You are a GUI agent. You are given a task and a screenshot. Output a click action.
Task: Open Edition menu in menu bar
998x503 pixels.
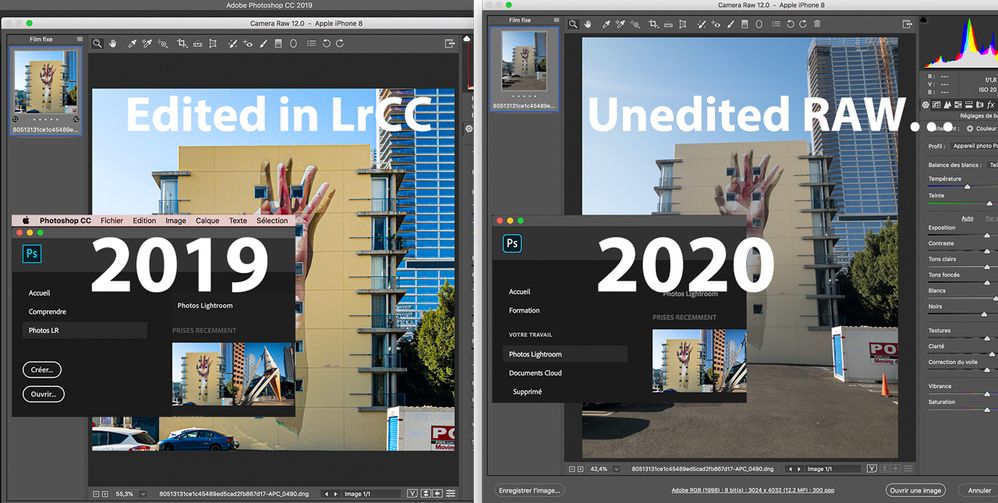click(x=144, y=220)
